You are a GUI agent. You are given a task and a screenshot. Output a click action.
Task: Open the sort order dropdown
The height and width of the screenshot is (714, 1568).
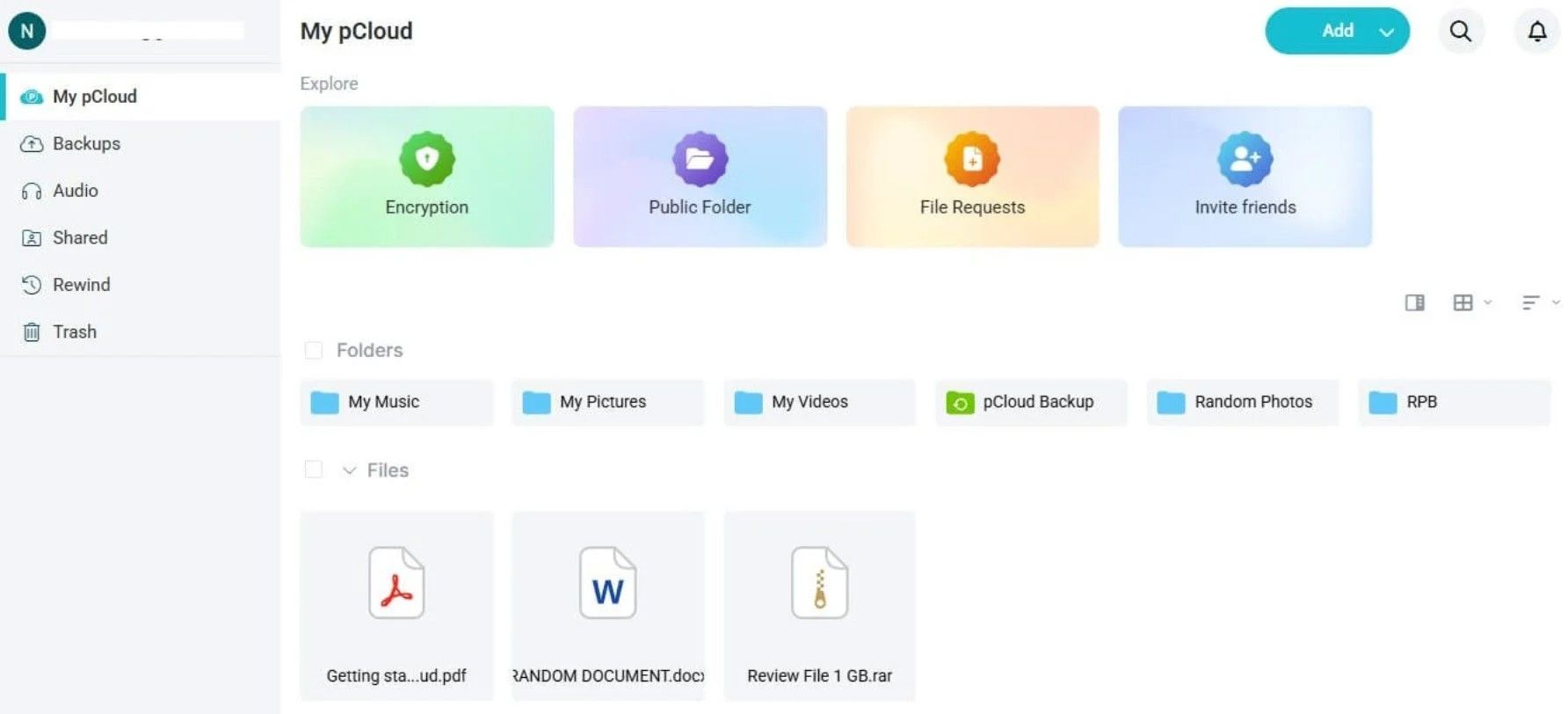(1539, 302)
